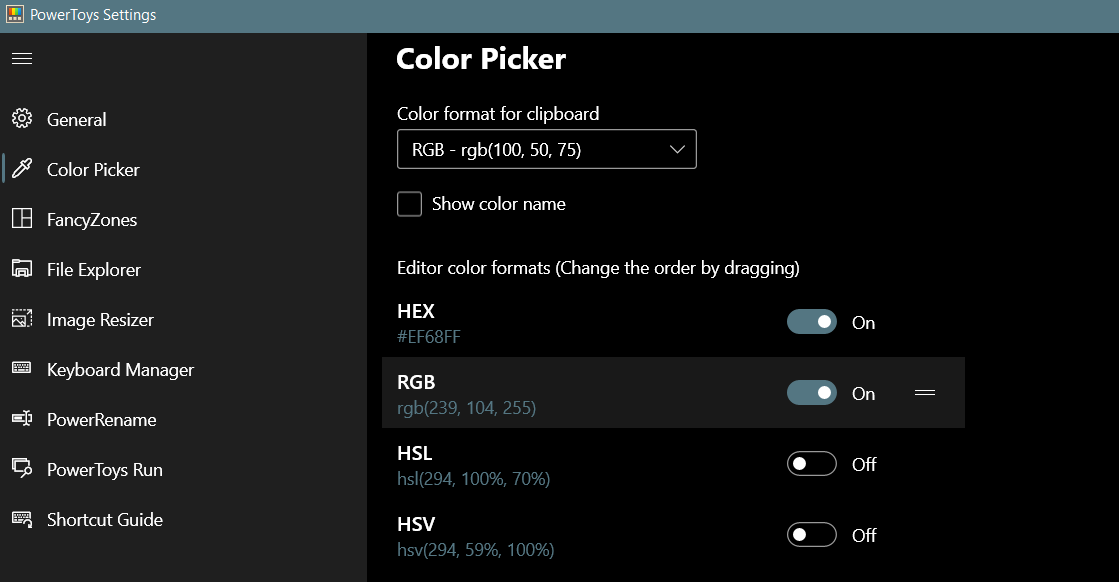Image resolution: width=1119 pixels, height=582 pixels.
Task: Open FancyZones settings via its icon
Action: point(22,219)
